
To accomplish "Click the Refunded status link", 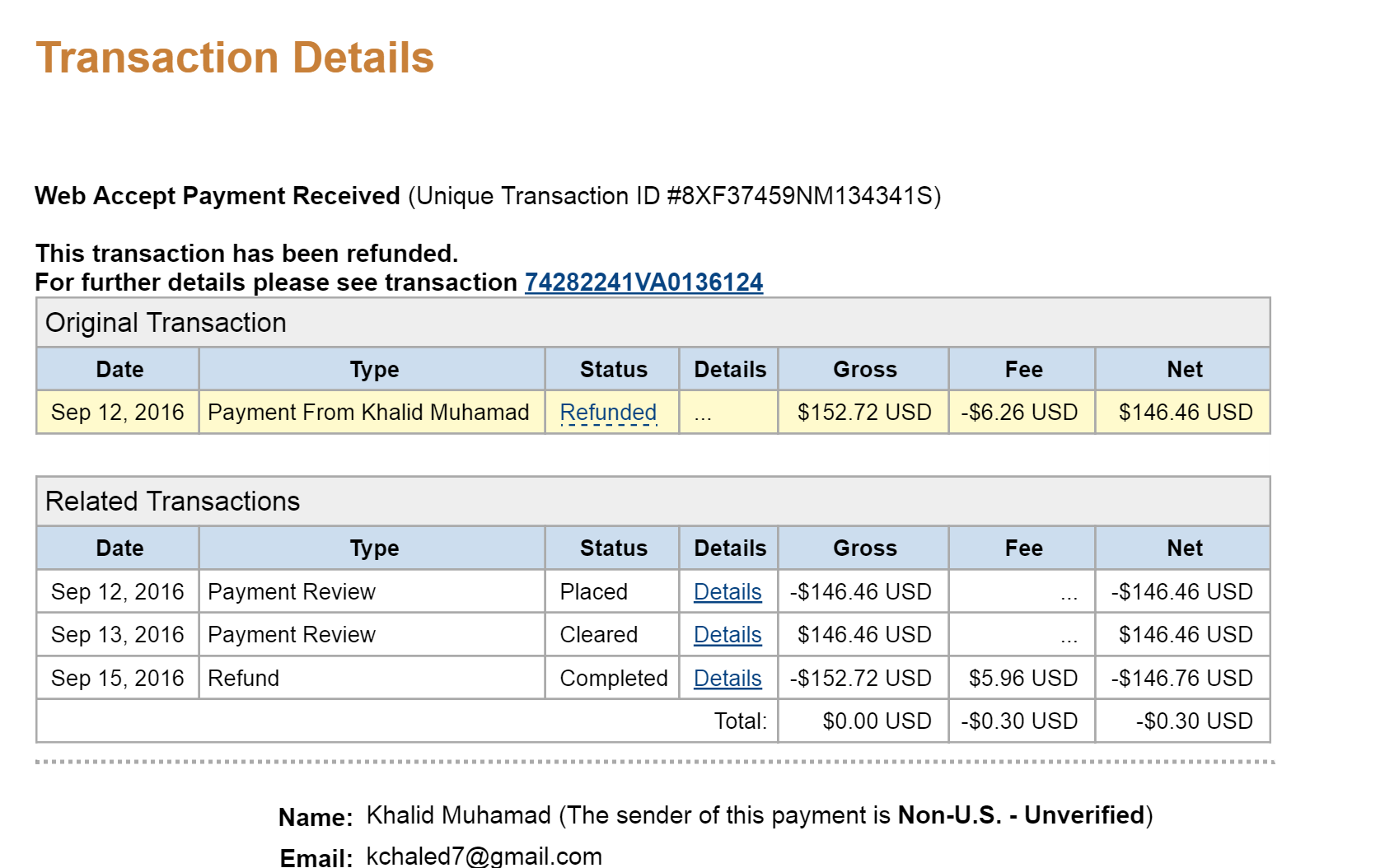I will [608, 413].
